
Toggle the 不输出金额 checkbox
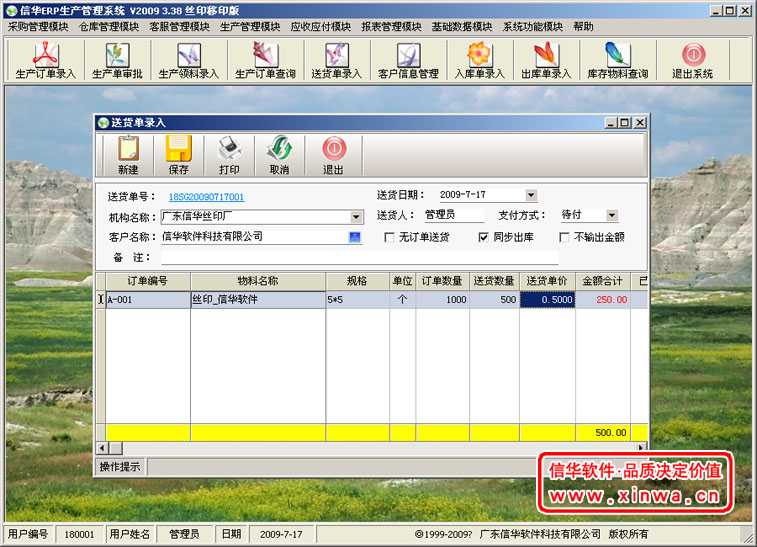click(565, 237)
